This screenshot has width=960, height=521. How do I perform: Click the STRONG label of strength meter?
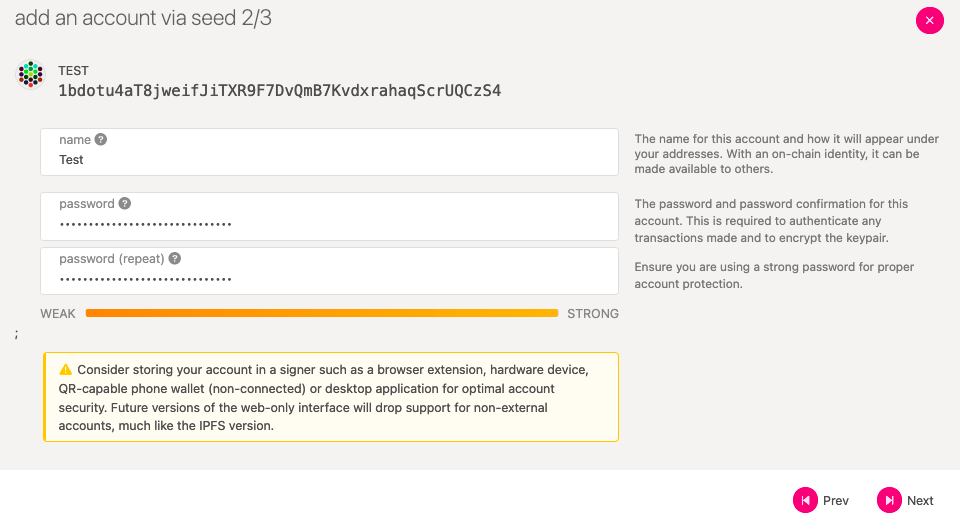(593, 313)
